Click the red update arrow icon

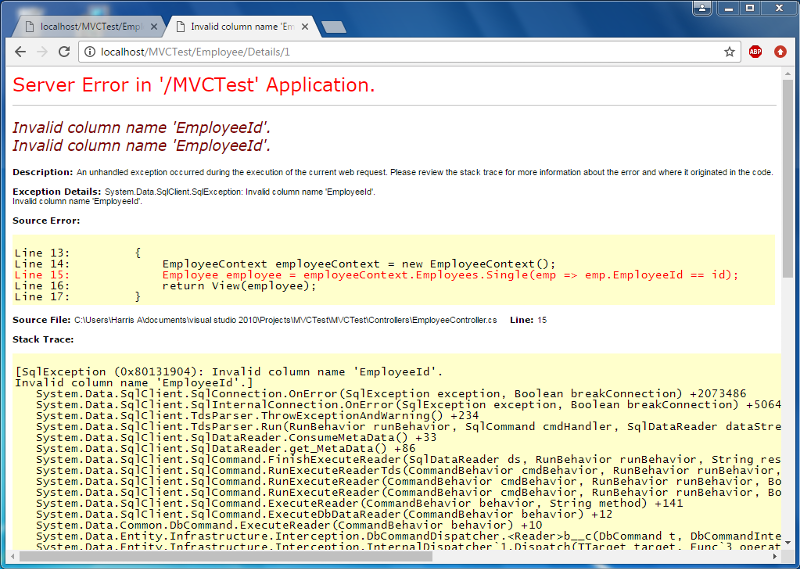pos(780,52)
